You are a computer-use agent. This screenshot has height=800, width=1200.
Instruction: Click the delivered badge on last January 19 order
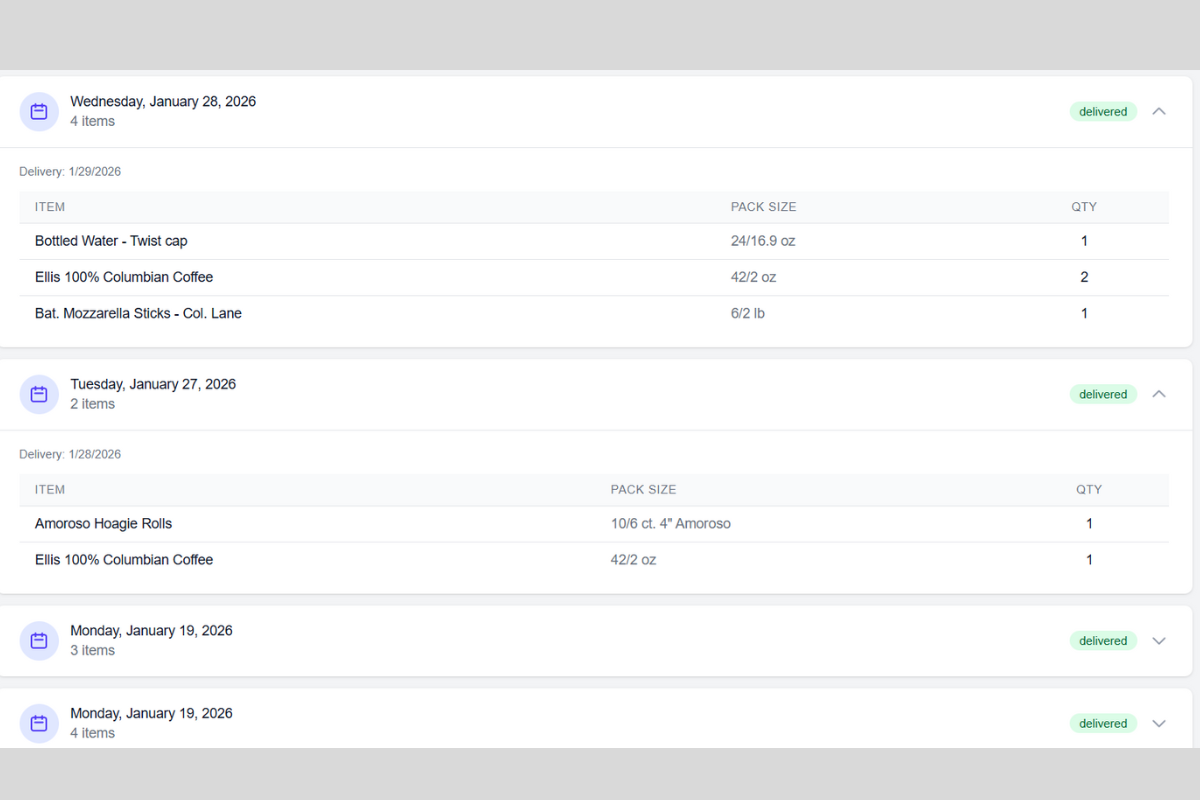(1103, 723)
